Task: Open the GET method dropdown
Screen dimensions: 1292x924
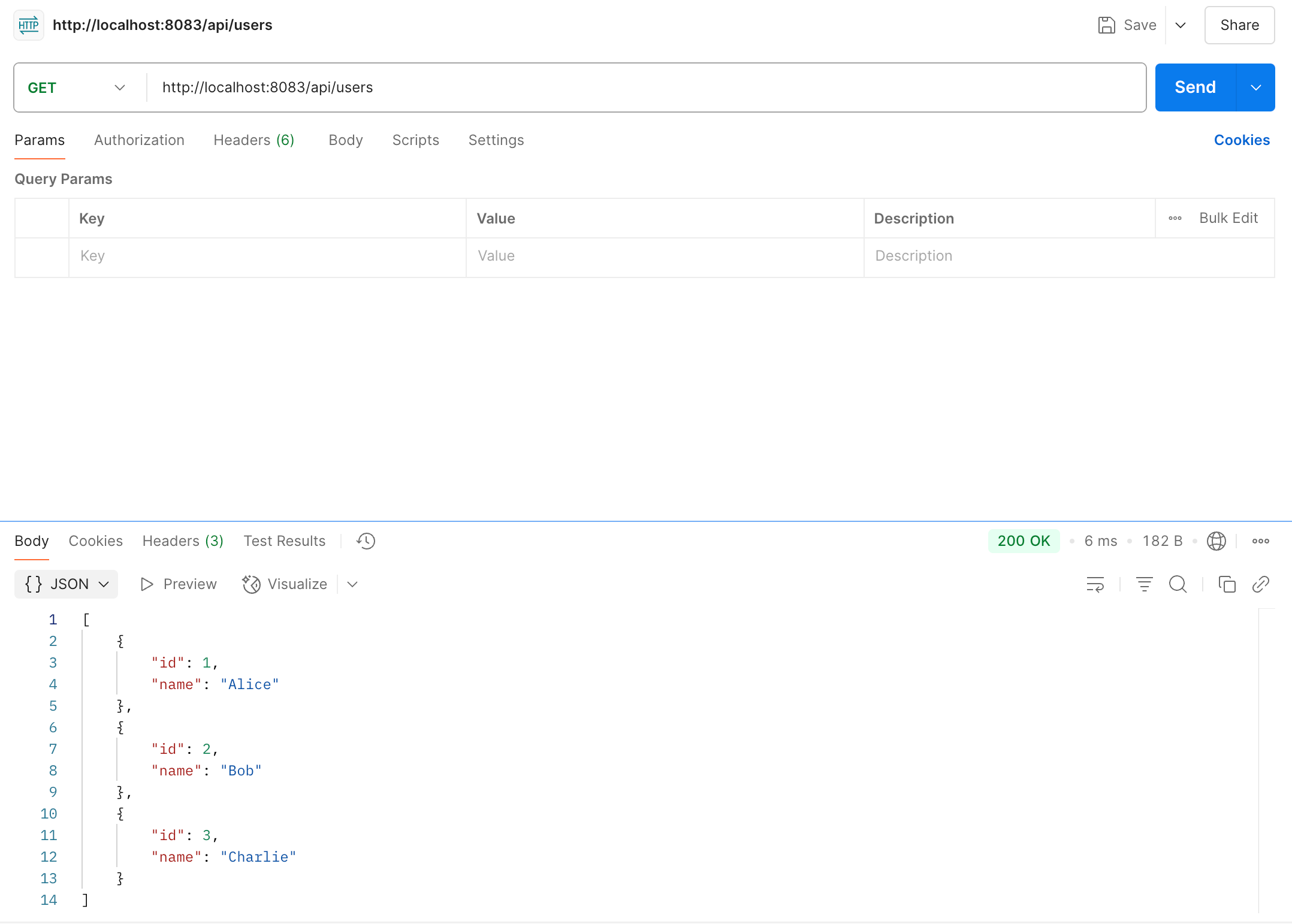Action: coord(77,87)
